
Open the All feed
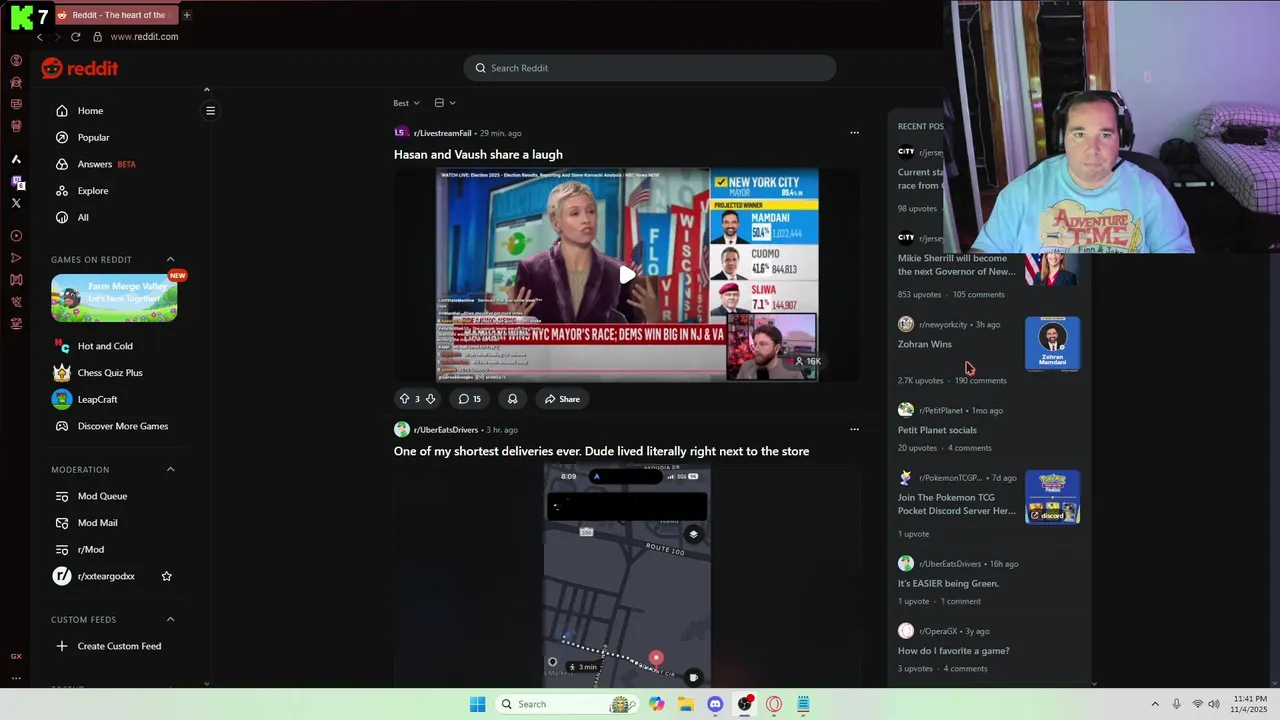point(83,218)
